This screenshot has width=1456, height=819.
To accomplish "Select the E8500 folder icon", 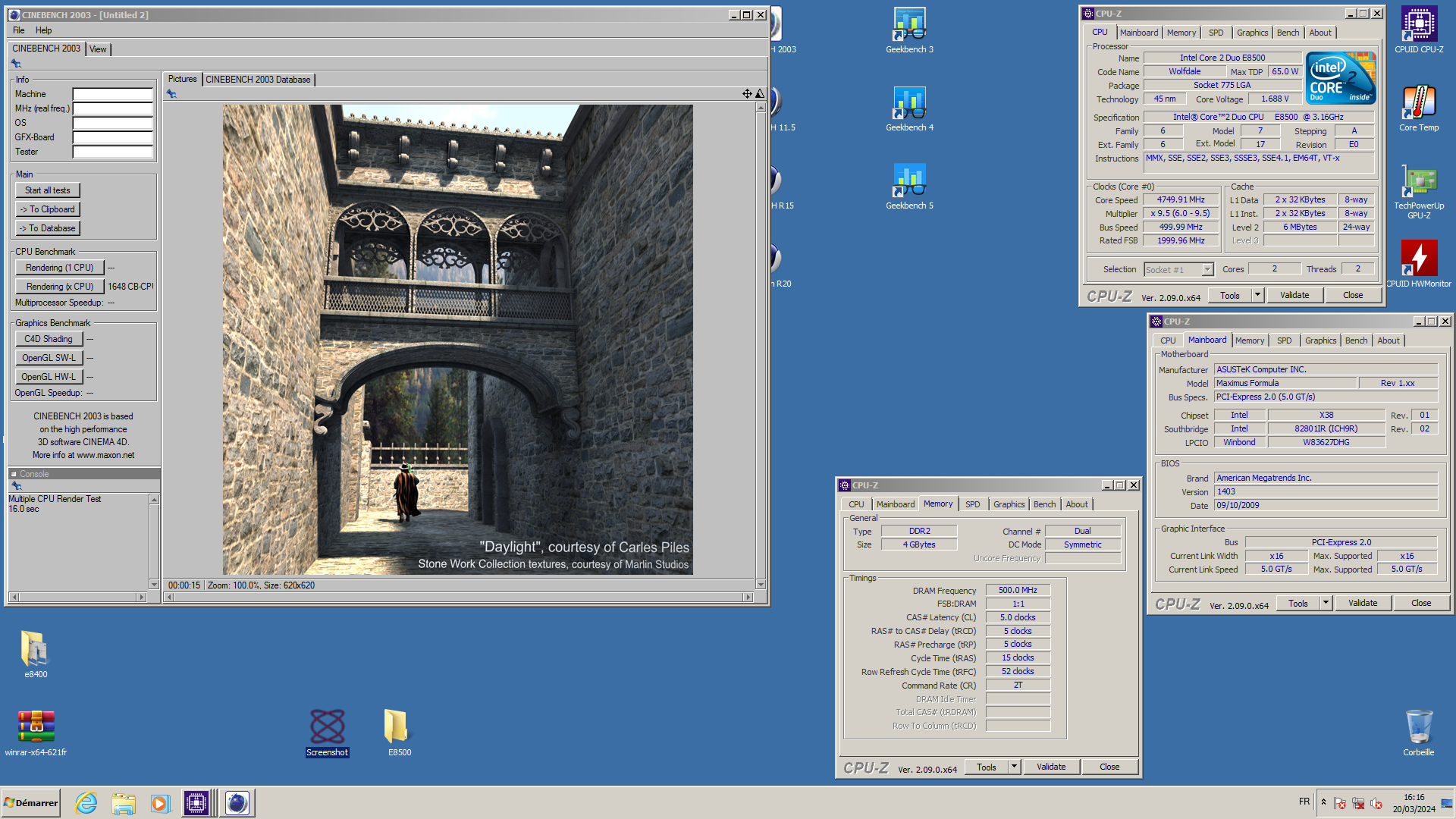I will (x=400, y=733).
